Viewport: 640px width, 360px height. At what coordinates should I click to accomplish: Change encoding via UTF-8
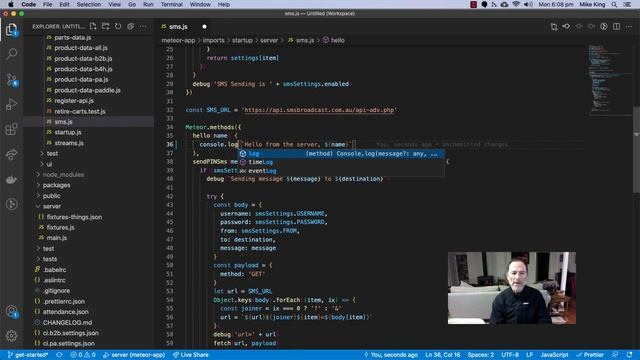pos(510,355)
